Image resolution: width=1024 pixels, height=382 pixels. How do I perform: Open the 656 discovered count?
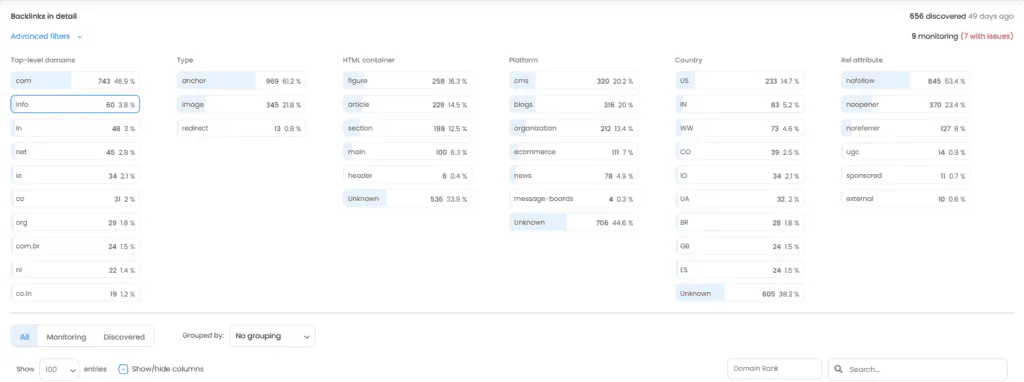(x=938, y=16)
